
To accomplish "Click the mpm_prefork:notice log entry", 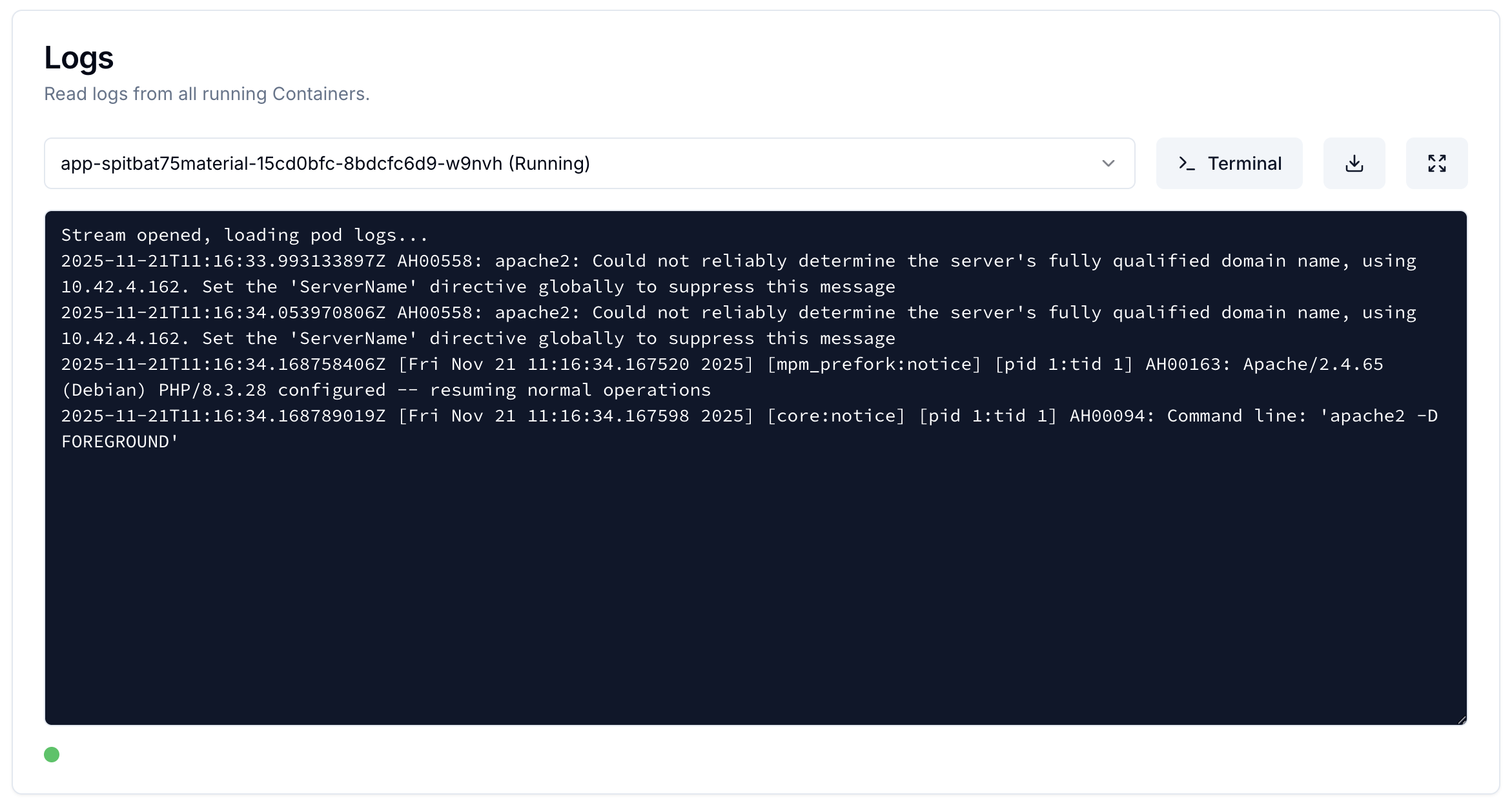I will tap(873, 365).
